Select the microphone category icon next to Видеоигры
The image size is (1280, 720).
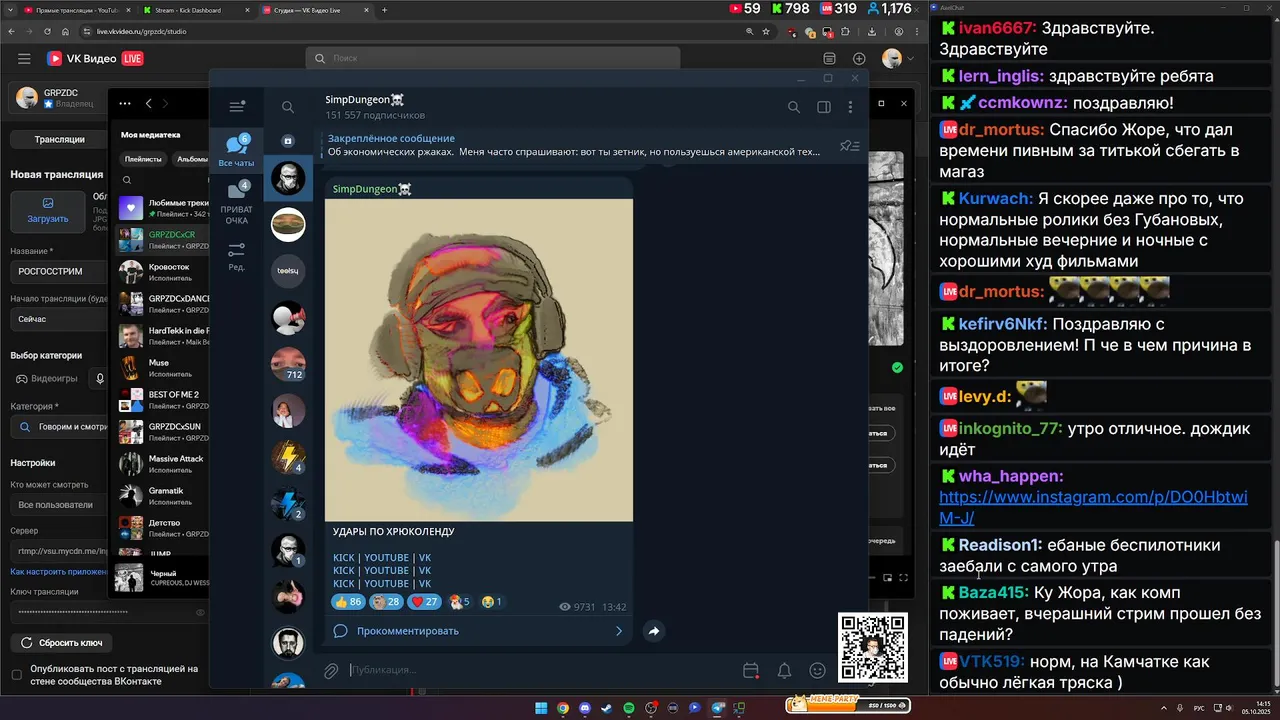pos(99,379)
